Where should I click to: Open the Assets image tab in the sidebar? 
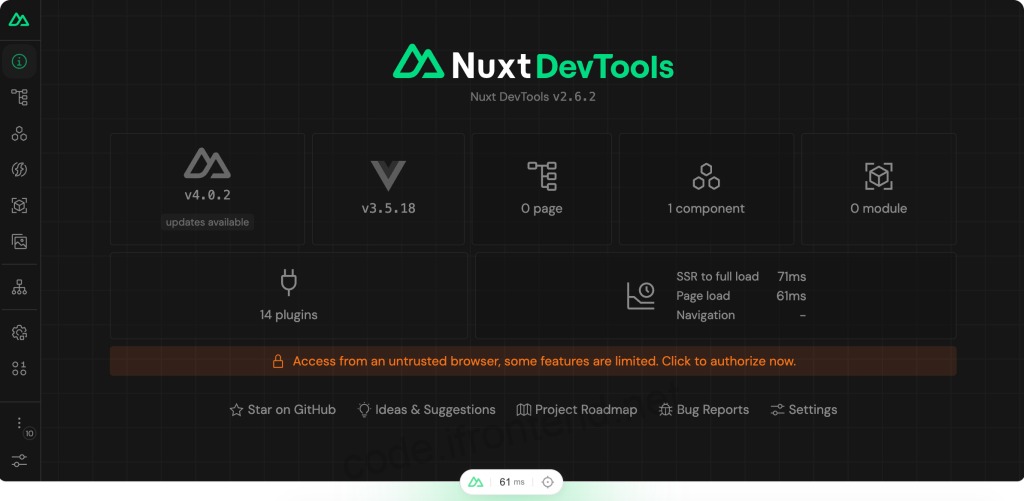tap(20, 242)
